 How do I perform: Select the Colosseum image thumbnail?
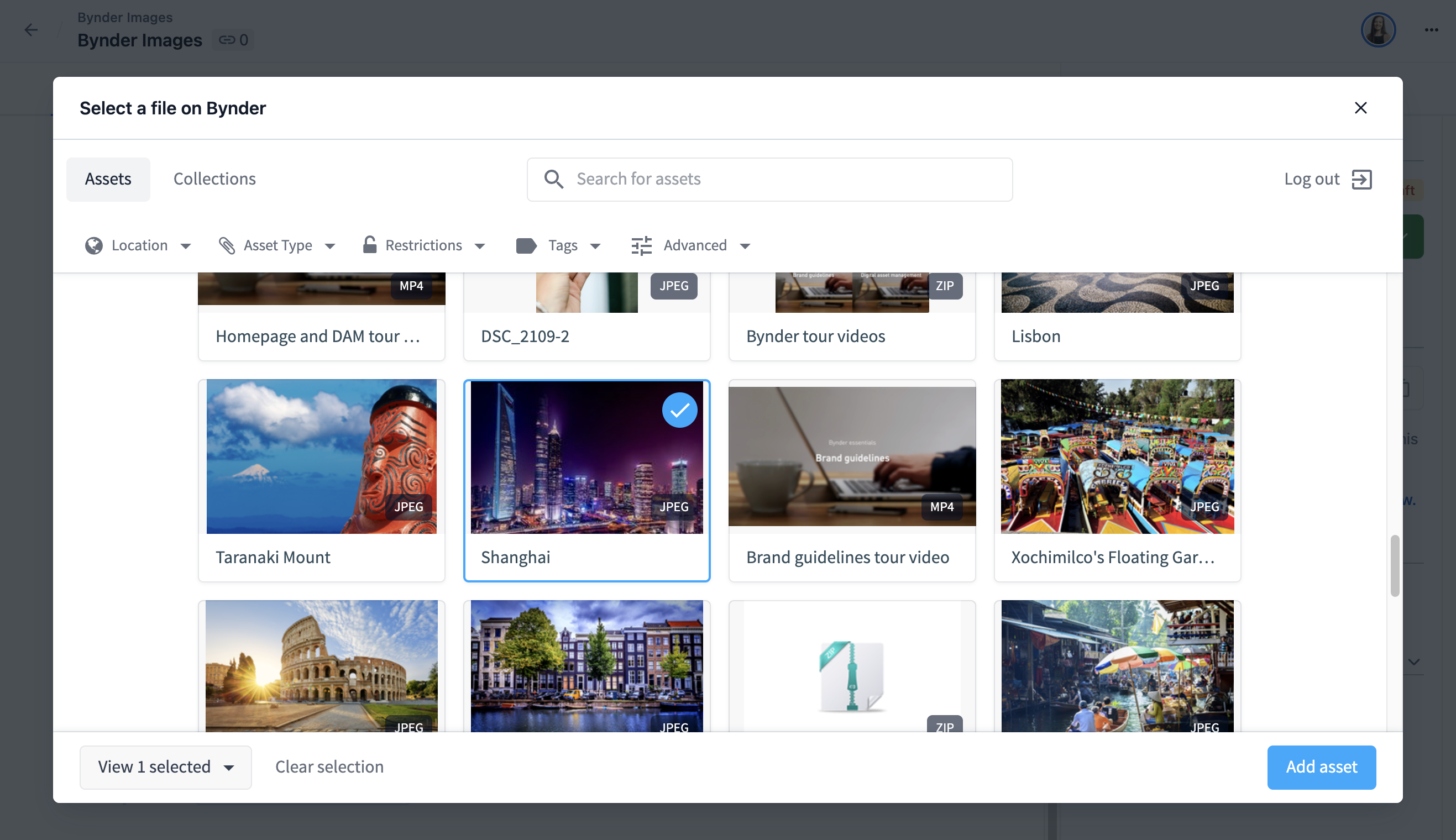coord(322,666)
